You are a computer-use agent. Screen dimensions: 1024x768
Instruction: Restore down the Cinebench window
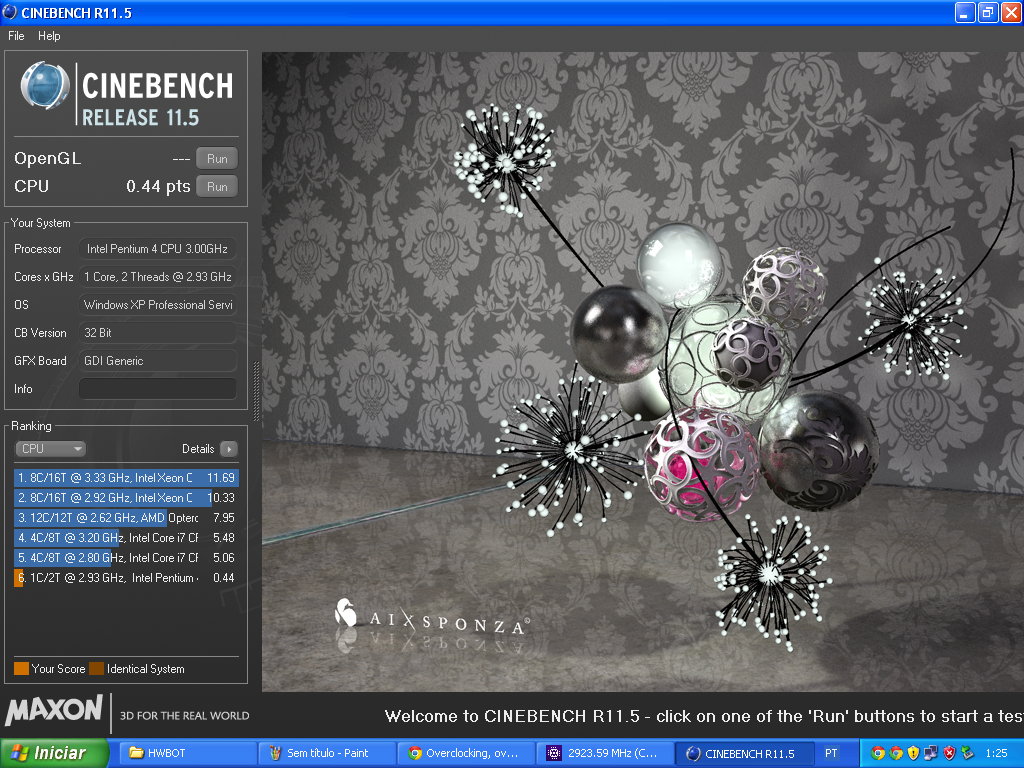click(x=988, y=12)
